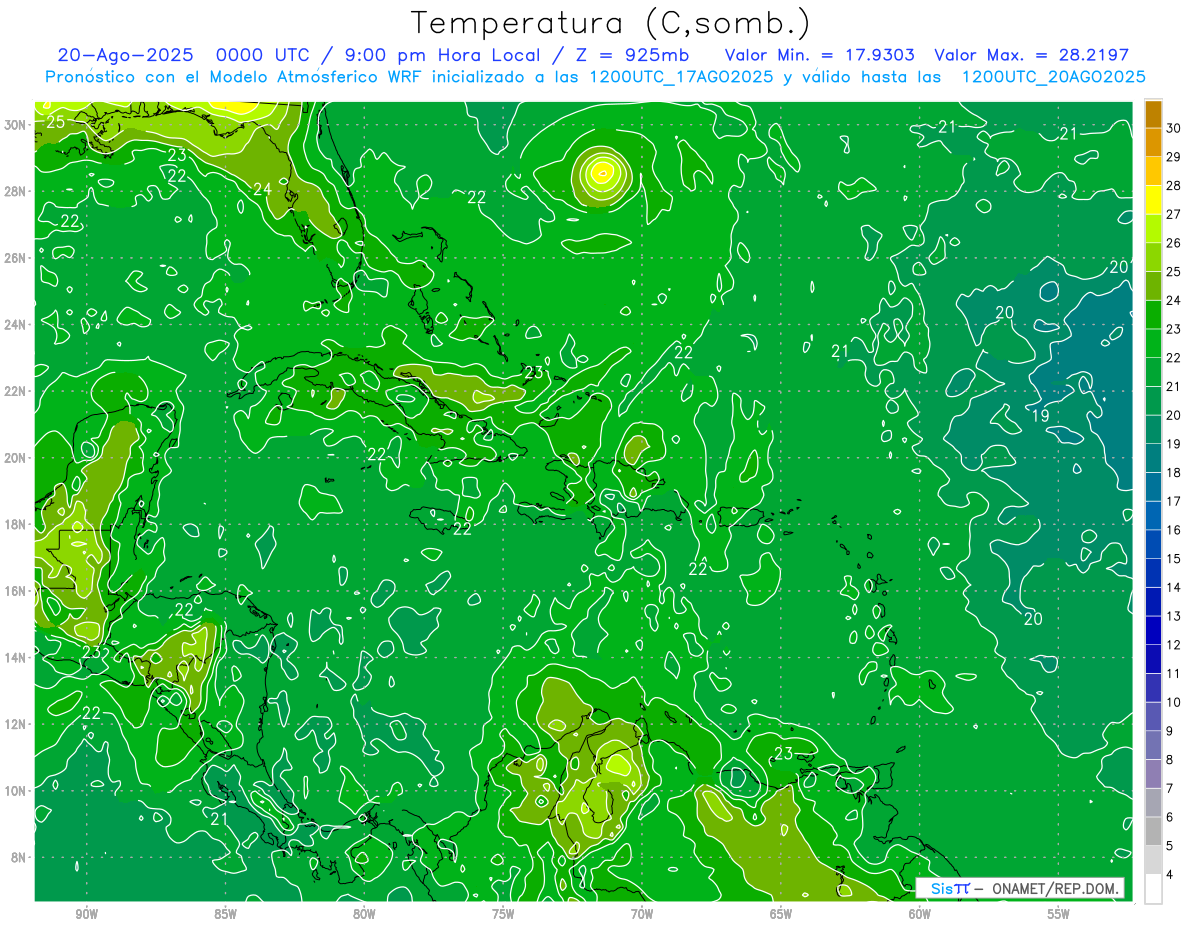1200x927 pixels.
Task: Click the contour label "24" over Florida
Action: [x=262, y=189]
